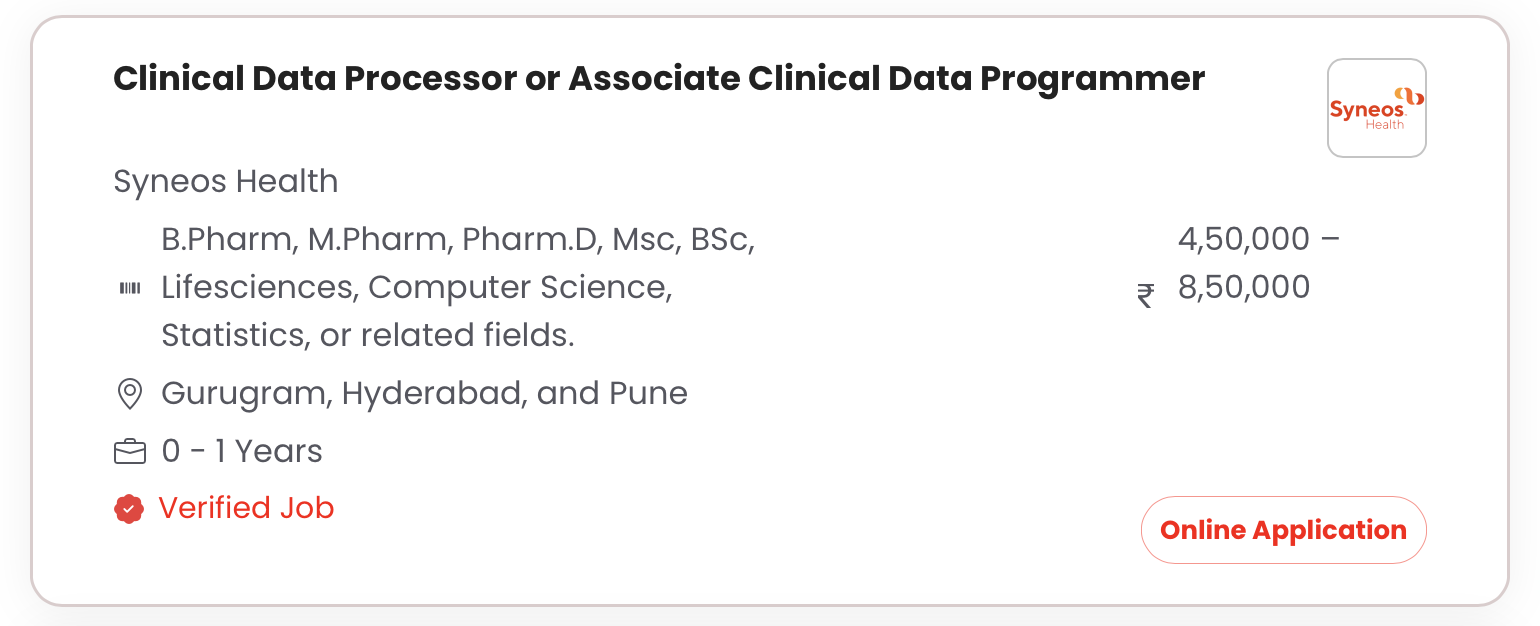Image resolution: width=1540 pixels, height=626 pixels.
Task: Click the Health subtitle under Syneos logo
Action: coord(1383,122)
